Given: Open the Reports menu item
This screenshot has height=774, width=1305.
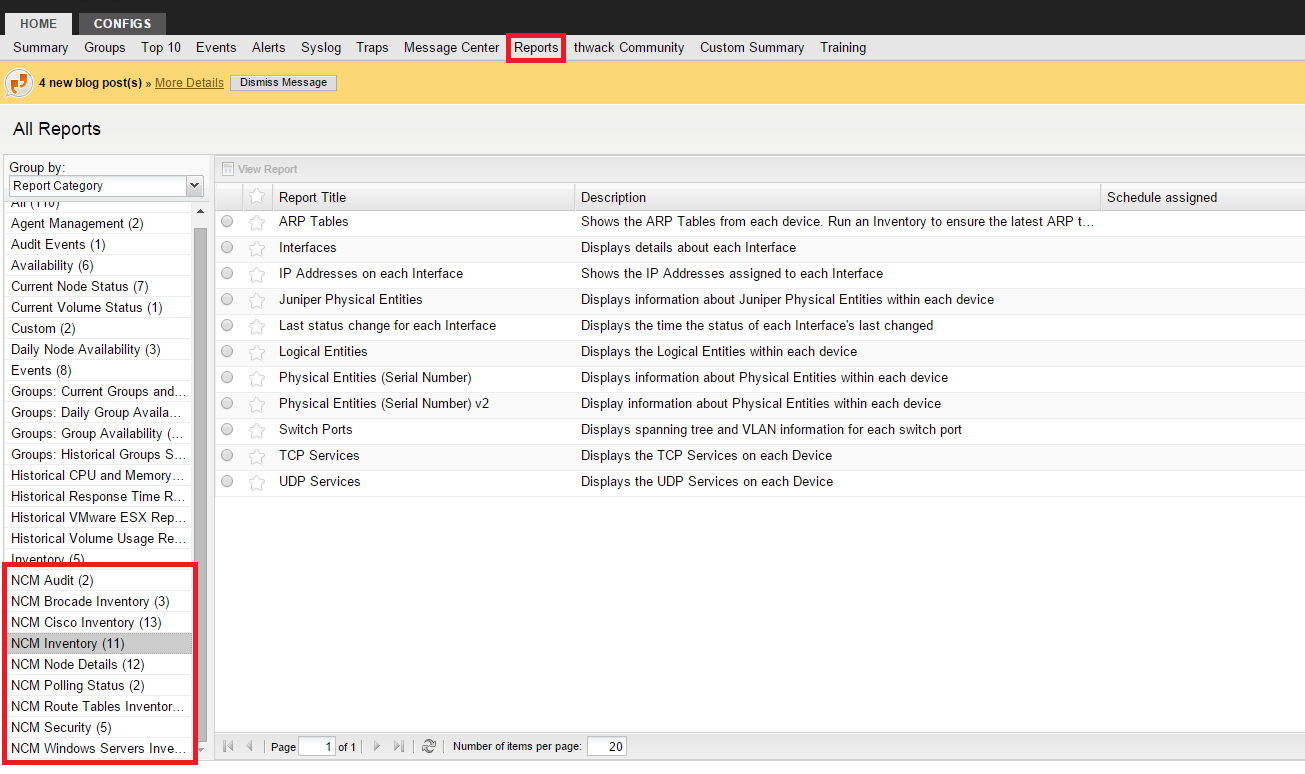Looking at the screenshot, I should (536, 48).
